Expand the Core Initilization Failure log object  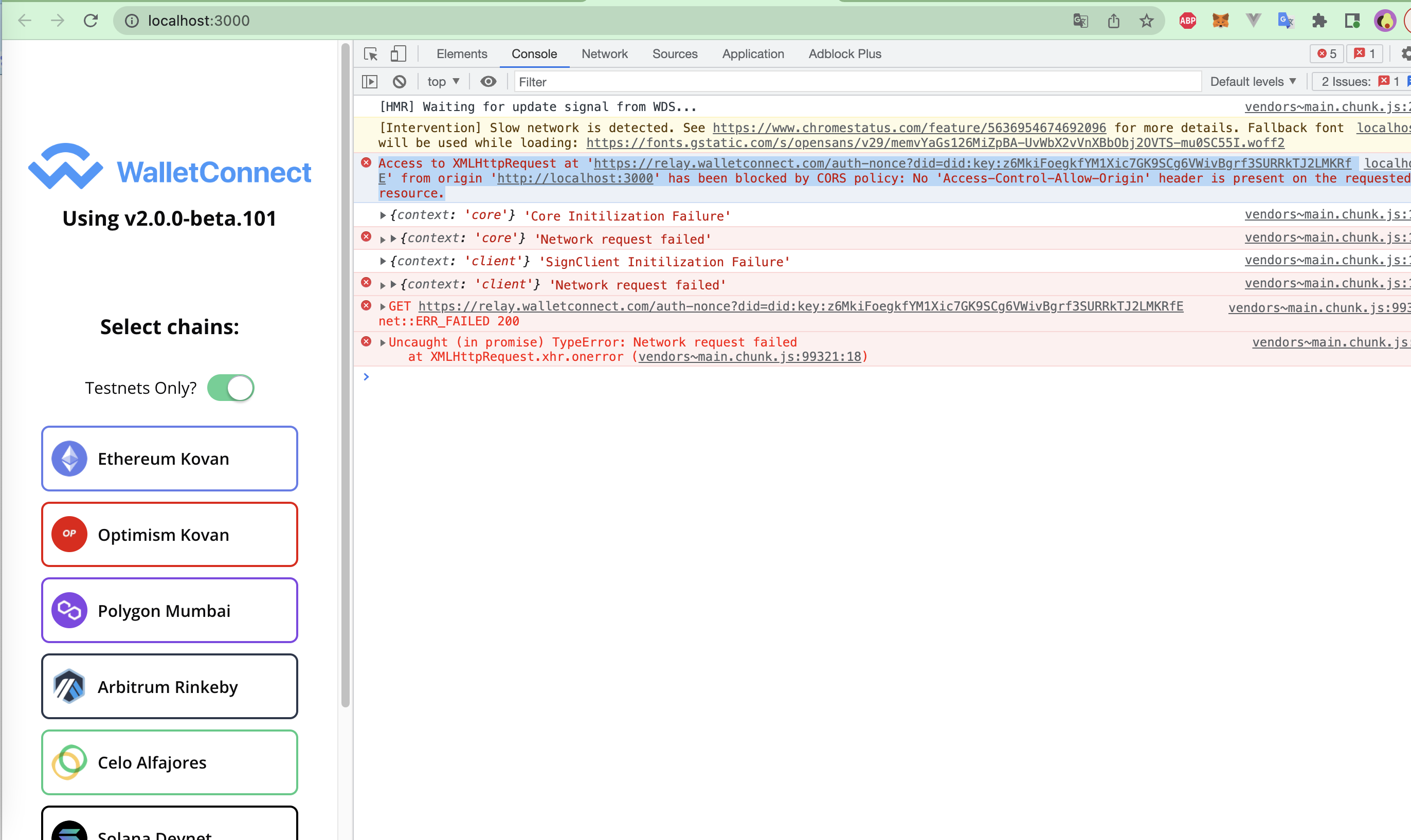[383, 215]
